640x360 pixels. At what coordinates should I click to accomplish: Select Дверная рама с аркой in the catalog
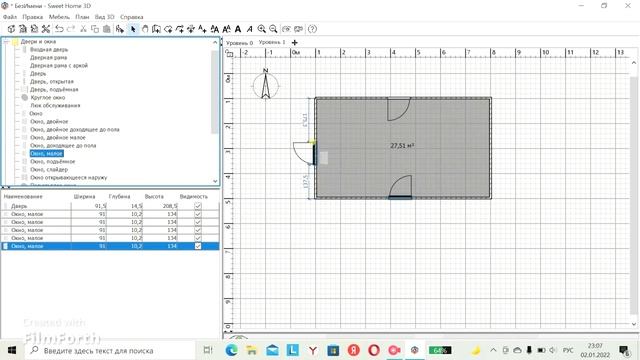[59, 65]
